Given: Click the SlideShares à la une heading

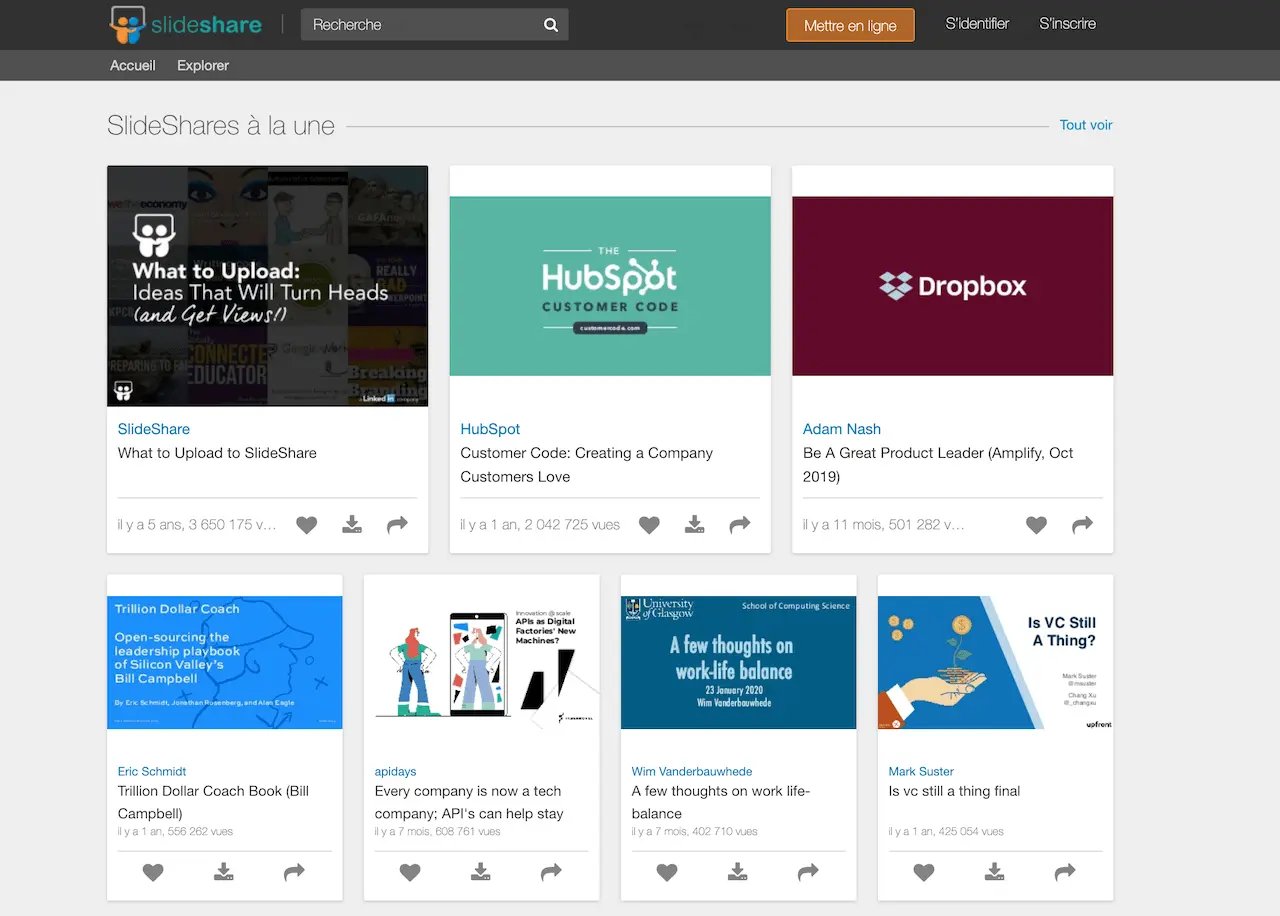Looking at the screenshot, I should click(x=221, y=126).
